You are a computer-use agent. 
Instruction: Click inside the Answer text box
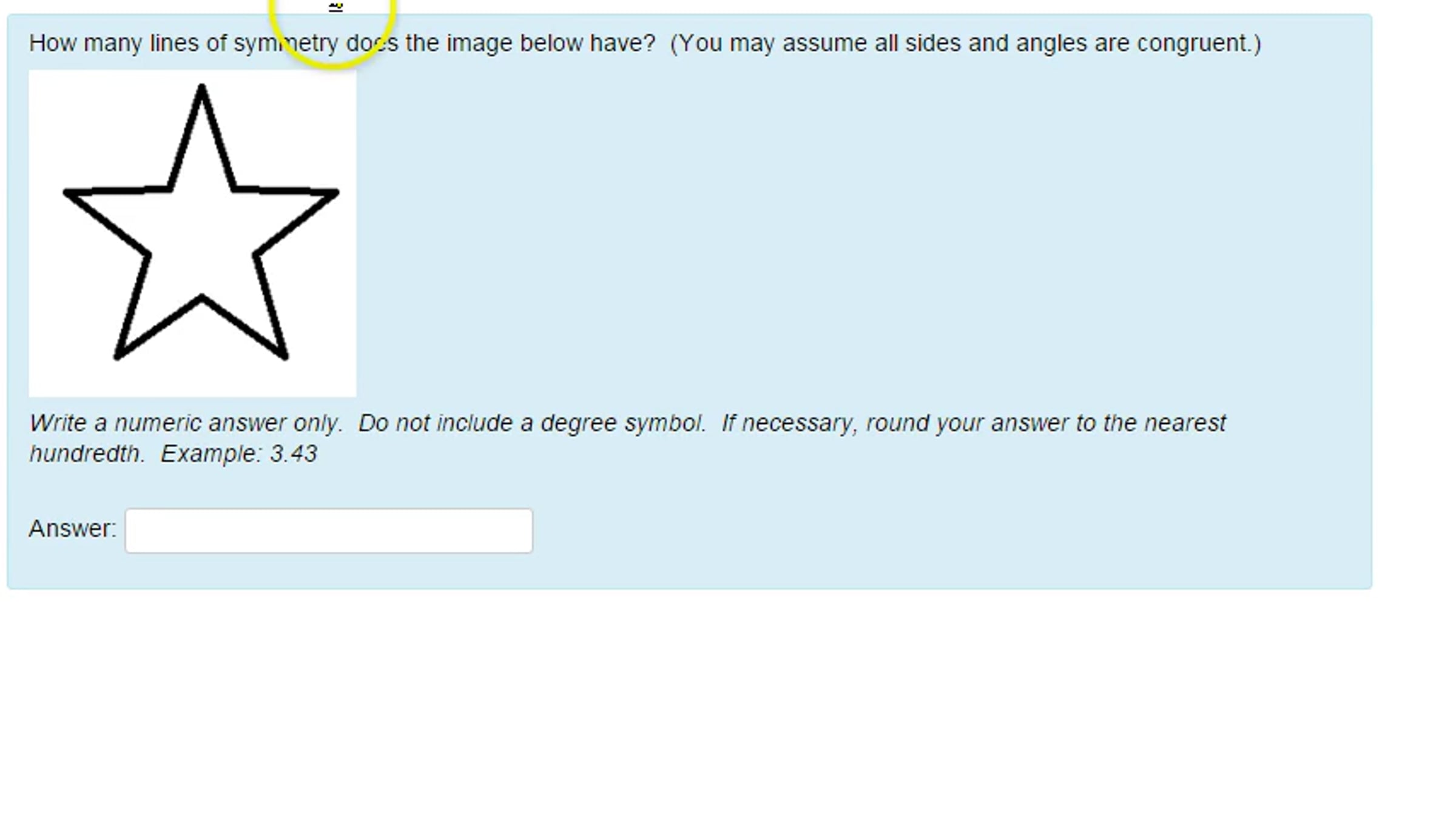click(x=329, y=531)
